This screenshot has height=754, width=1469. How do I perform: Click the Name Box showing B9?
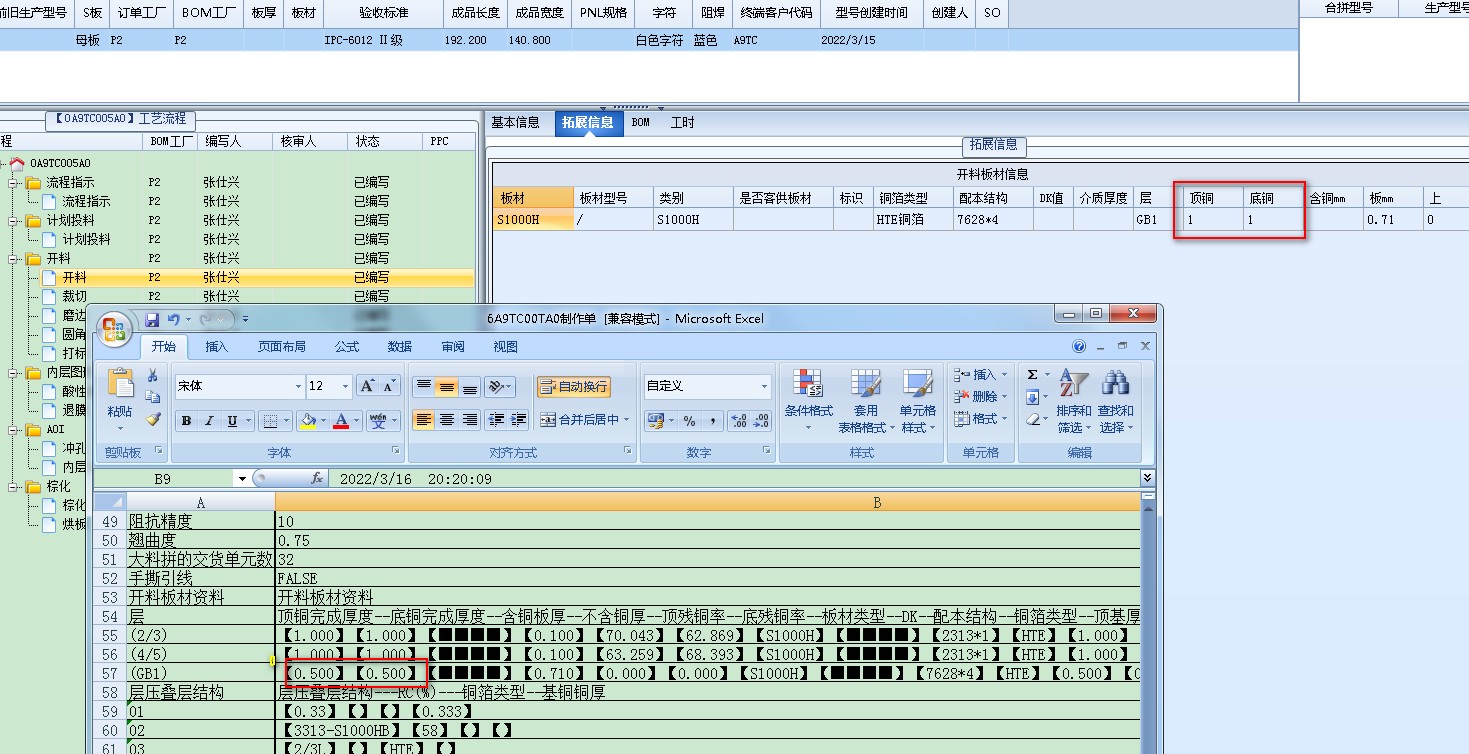(x=164, y=479)
